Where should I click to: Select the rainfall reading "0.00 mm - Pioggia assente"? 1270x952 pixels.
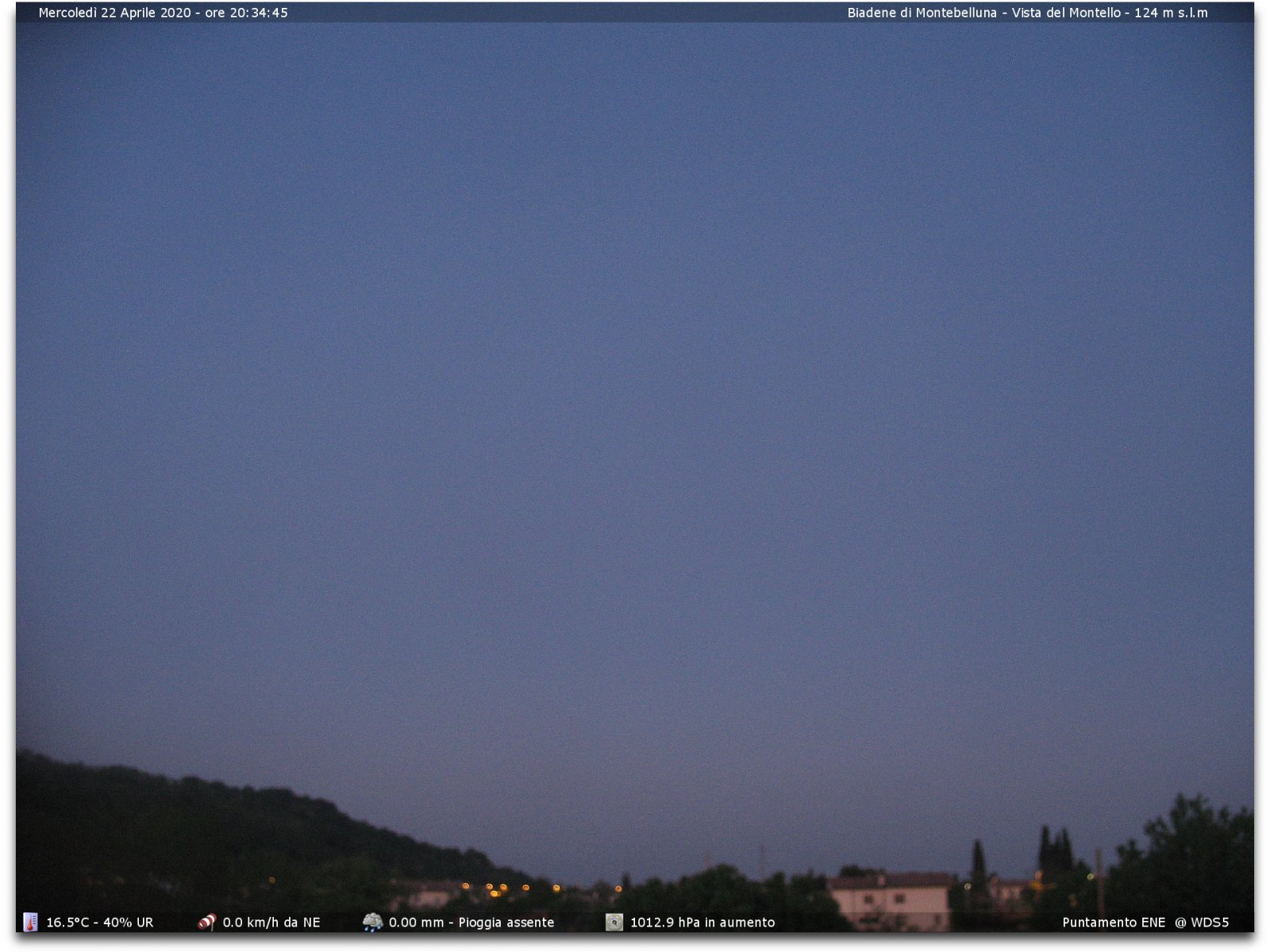tap(471, 923)
